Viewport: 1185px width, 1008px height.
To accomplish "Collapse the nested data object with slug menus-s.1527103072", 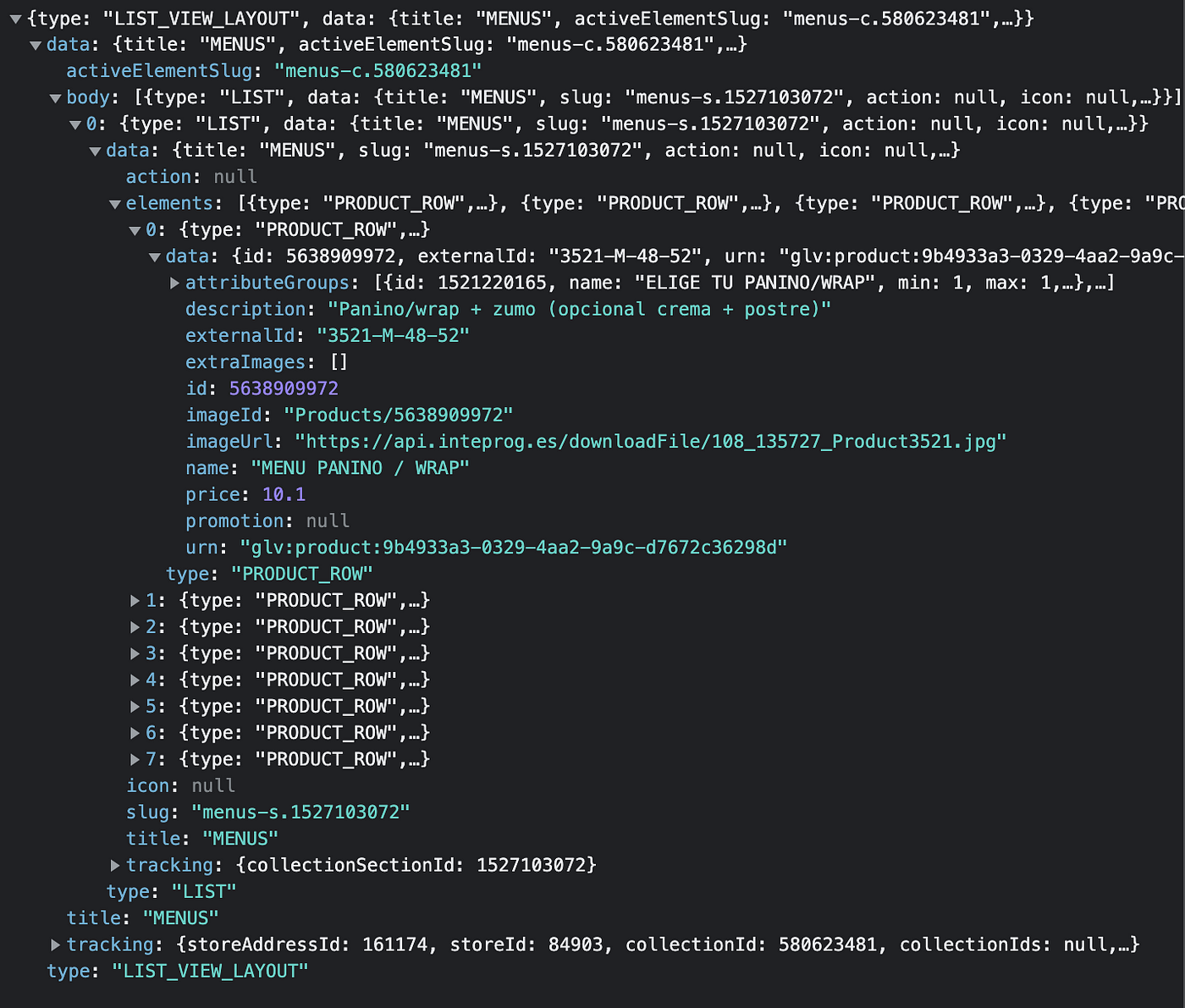I will click(95, 150).
